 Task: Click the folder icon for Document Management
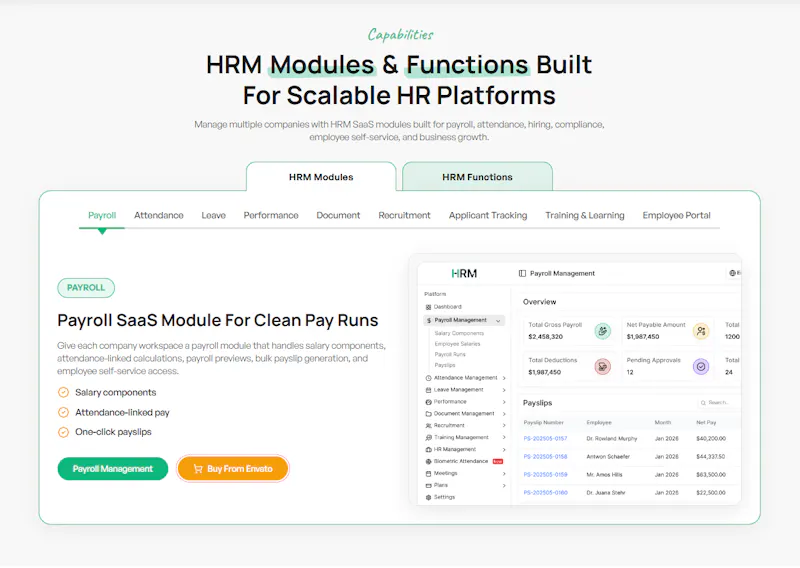pos(428,414)
